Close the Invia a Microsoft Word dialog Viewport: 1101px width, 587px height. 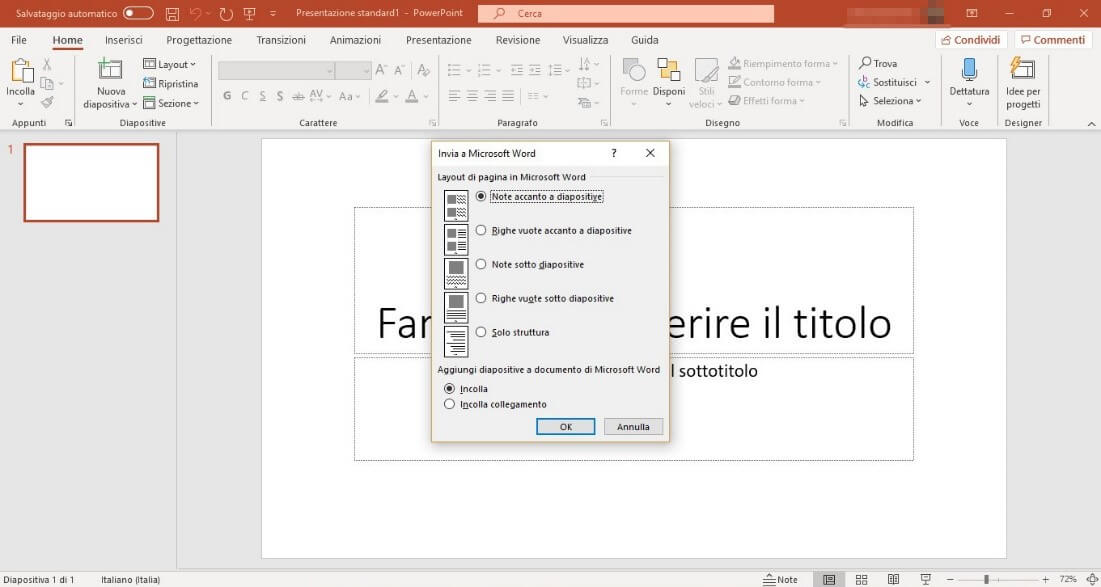tap(650, 153)
